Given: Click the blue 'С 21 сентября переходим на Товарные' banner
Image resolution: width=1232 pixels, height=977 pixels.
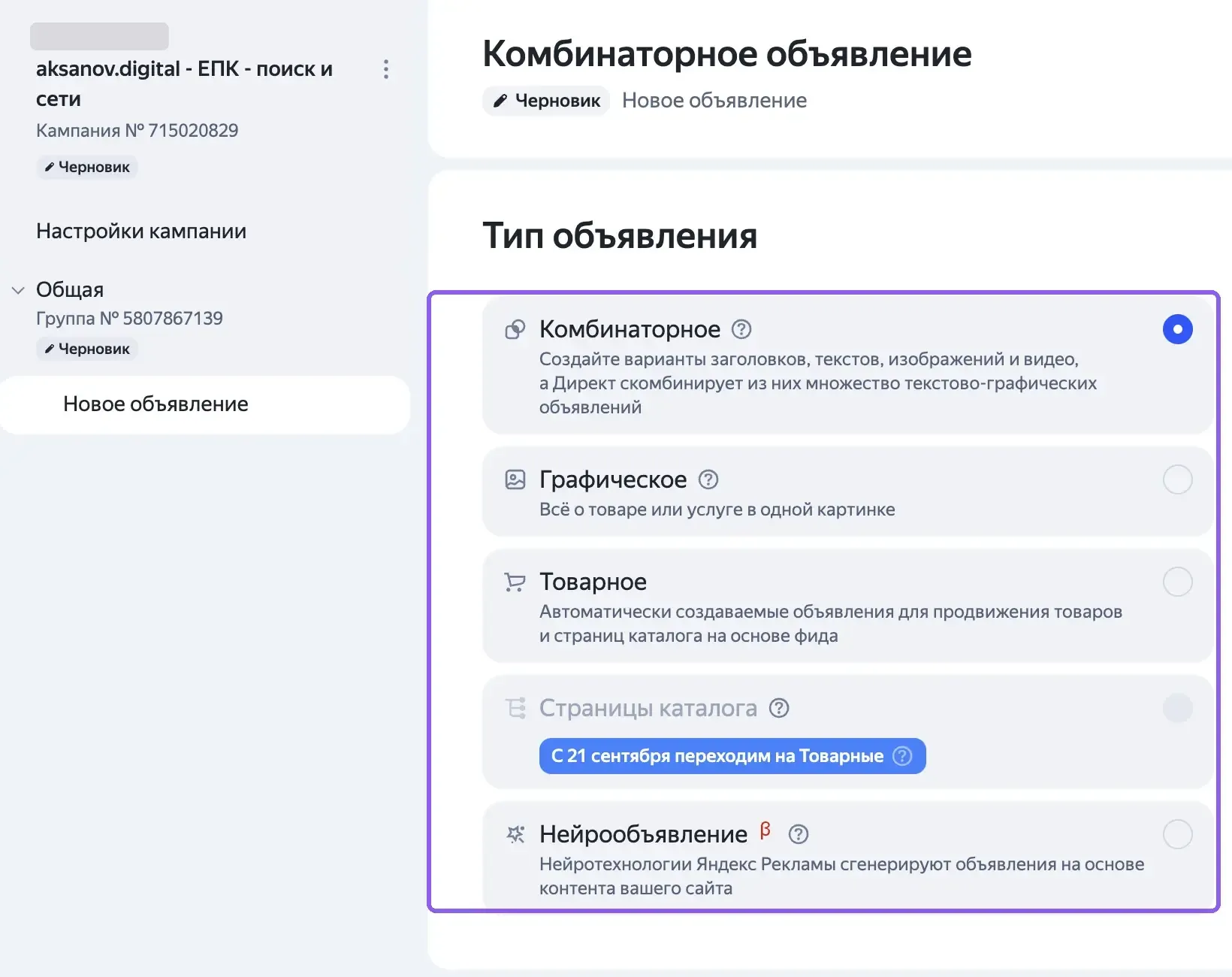Looking at the screenshot, I should tap(732, 756).
